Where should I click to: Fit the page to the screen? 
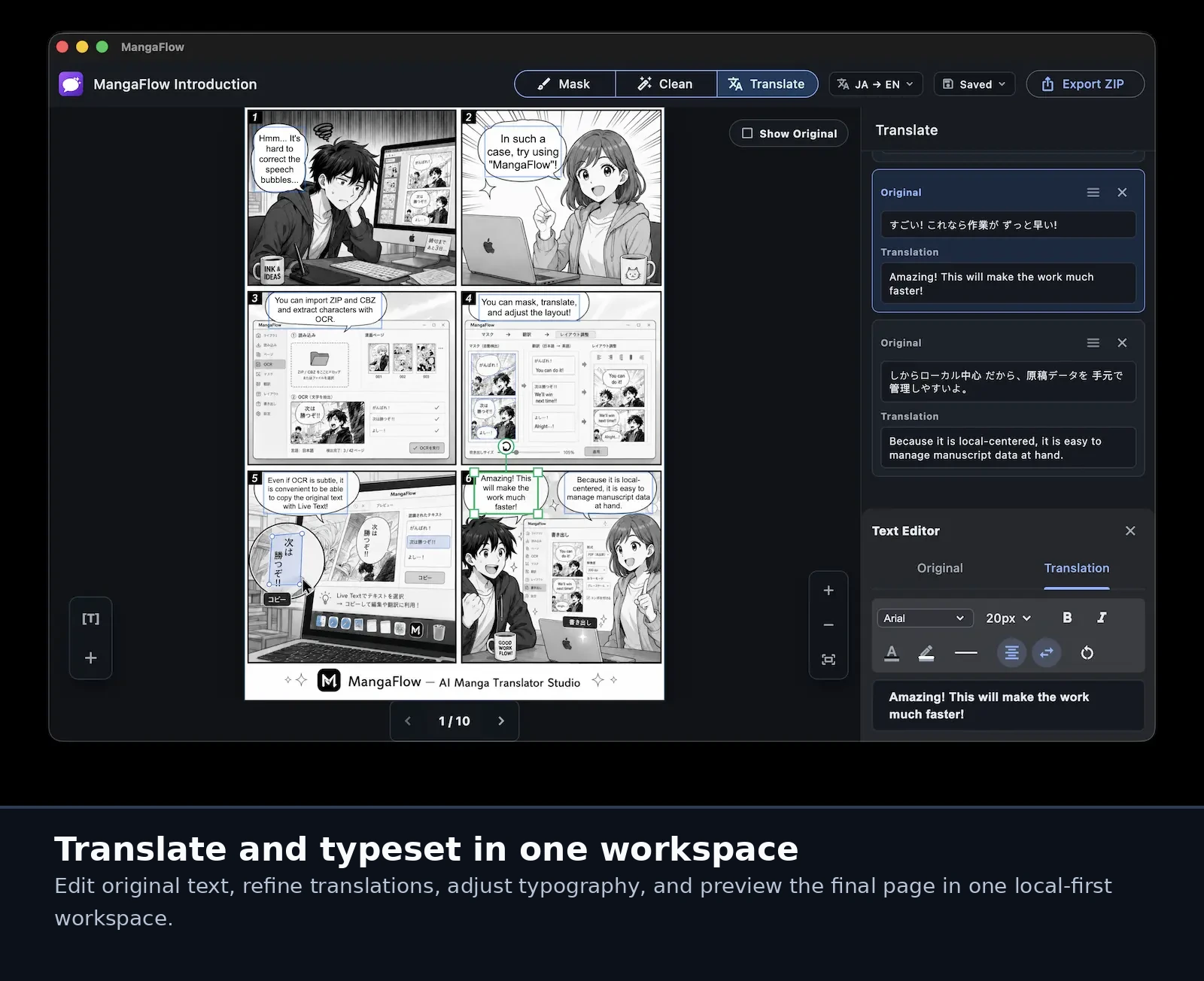tap(829, 660)
